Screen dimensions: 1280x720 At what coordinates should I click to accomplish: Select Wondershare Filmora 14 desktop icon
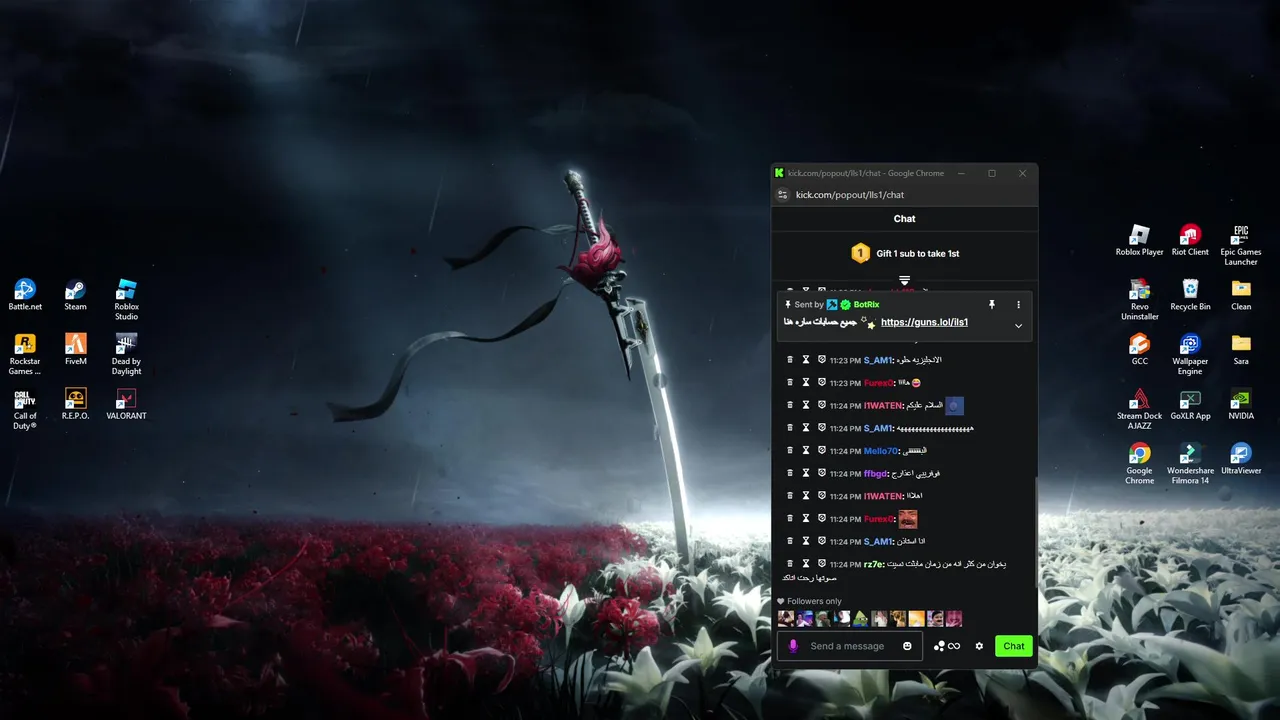click(x=1190, y=465)
